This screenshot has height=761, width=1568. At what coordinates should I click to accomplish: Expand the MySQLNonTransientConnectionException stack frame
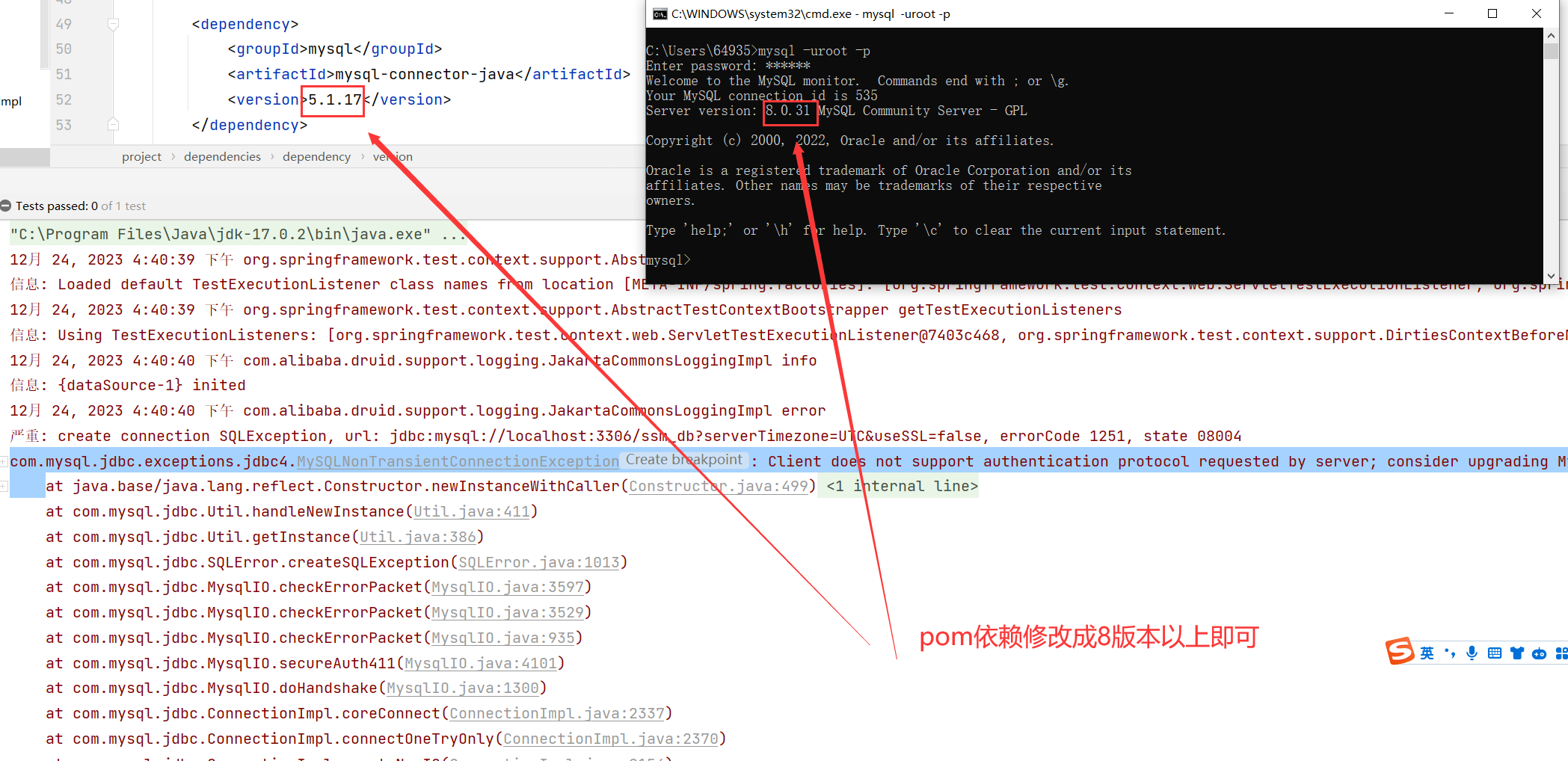point(3,461)
